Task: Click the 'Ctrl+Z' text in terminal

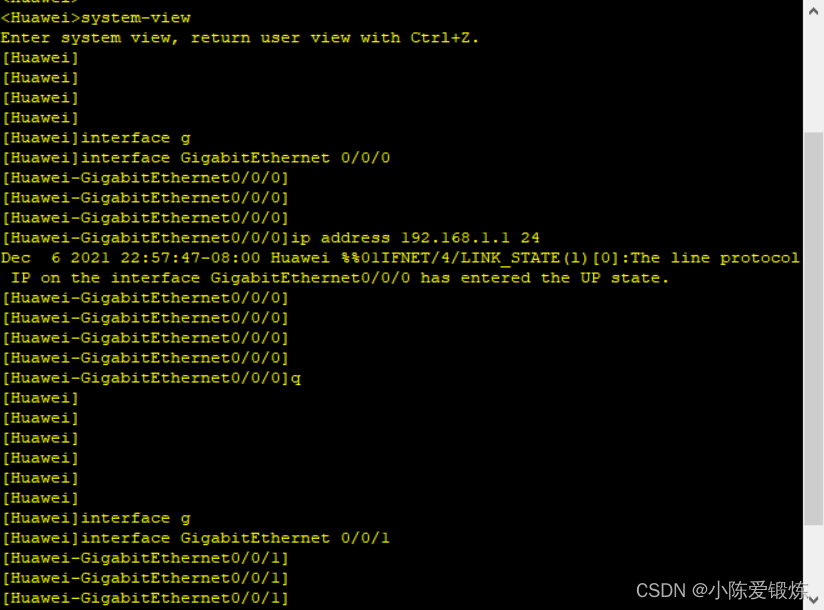Action: 440,38
